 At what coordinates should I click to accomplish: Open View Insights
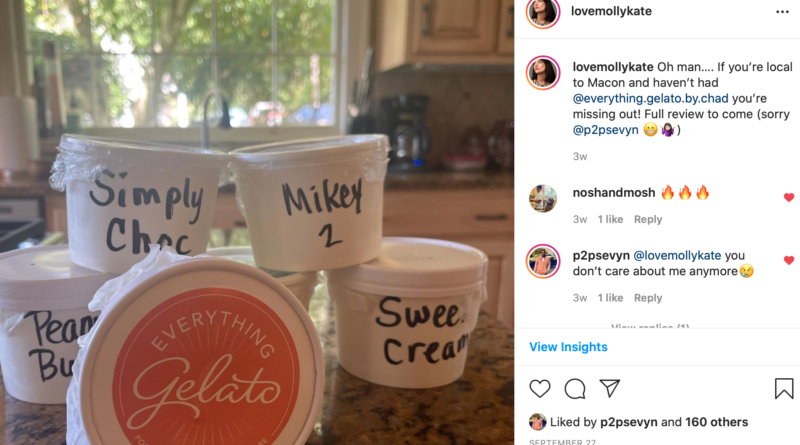coord(568,347)
